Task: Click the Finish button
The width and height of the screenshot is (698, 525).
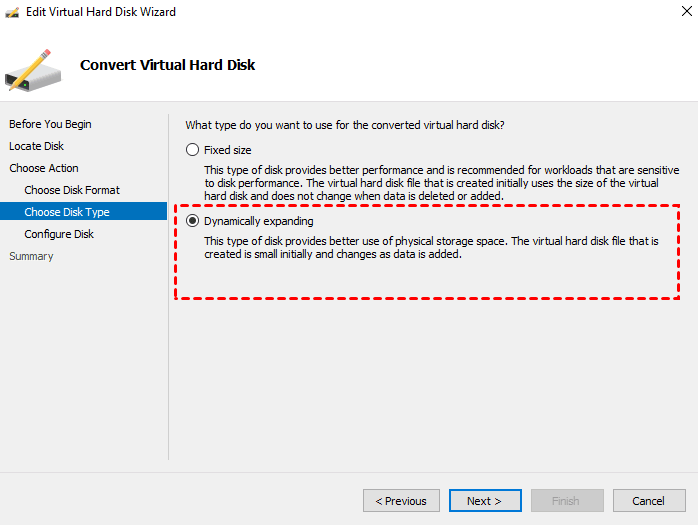Action: (x=566, y=501)
